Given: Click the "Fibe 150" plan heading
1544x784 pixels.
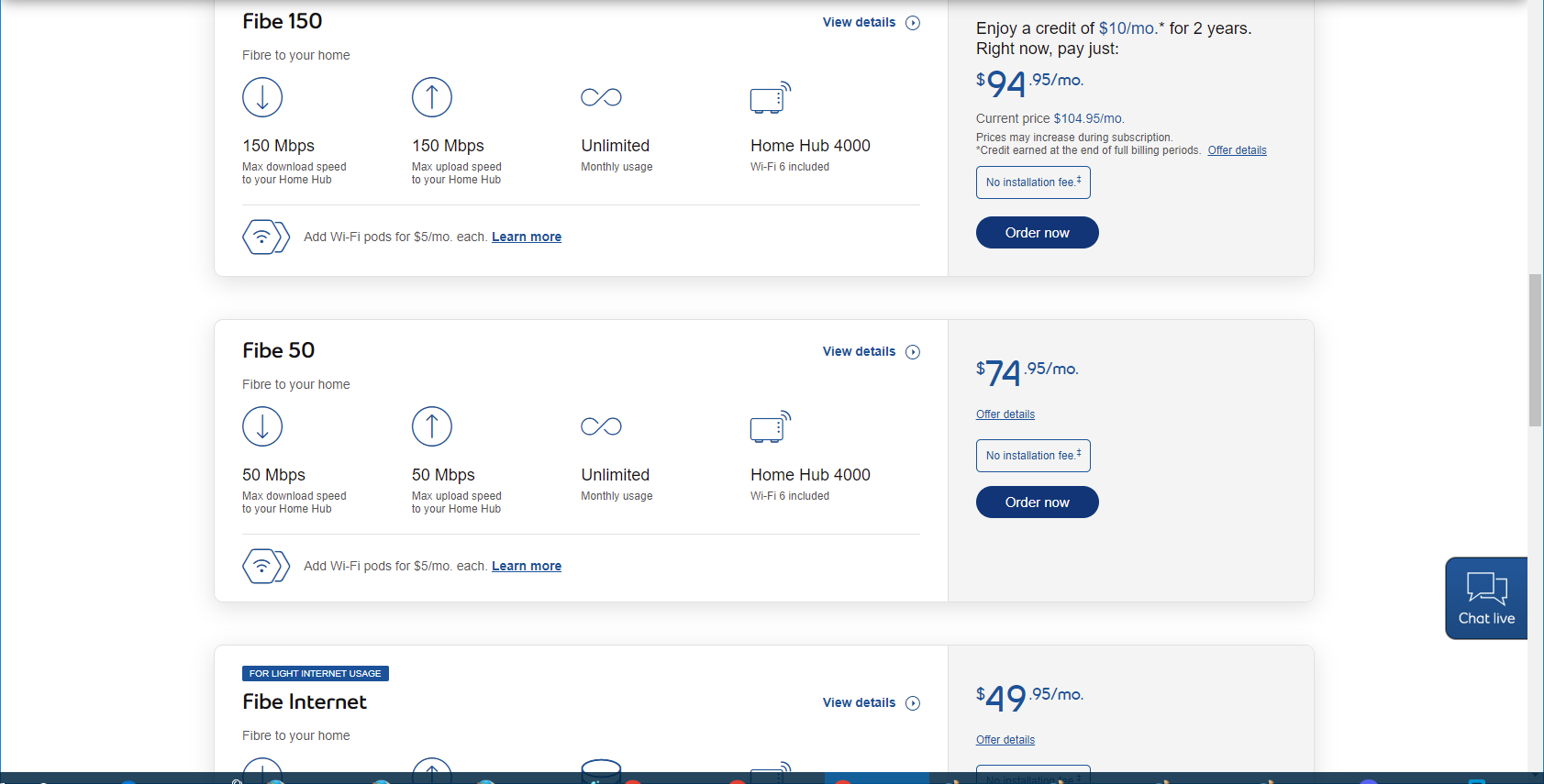Looking at the screenshot, I should (x=283, y=21).
